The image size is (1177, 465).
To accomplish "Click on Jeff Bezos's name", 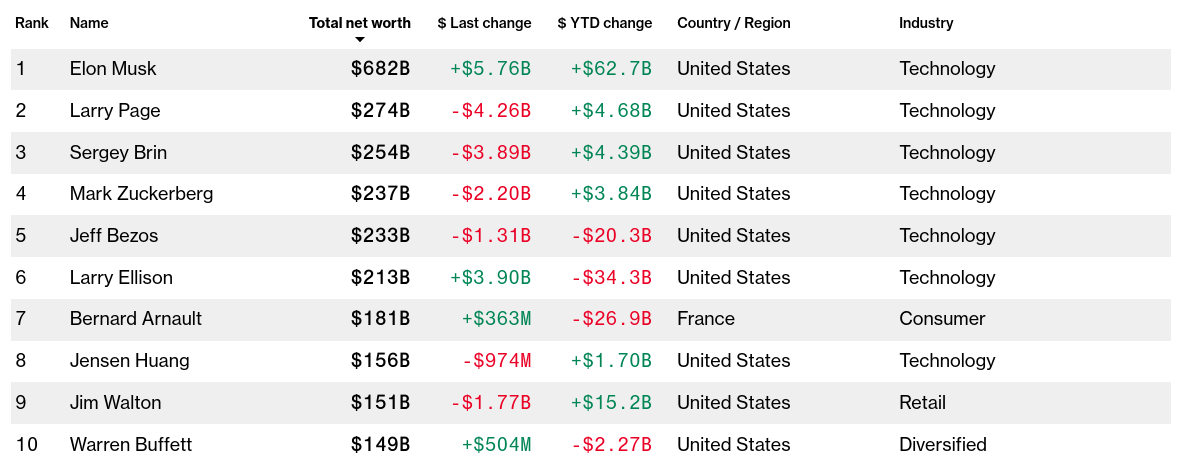I will 114,236.
